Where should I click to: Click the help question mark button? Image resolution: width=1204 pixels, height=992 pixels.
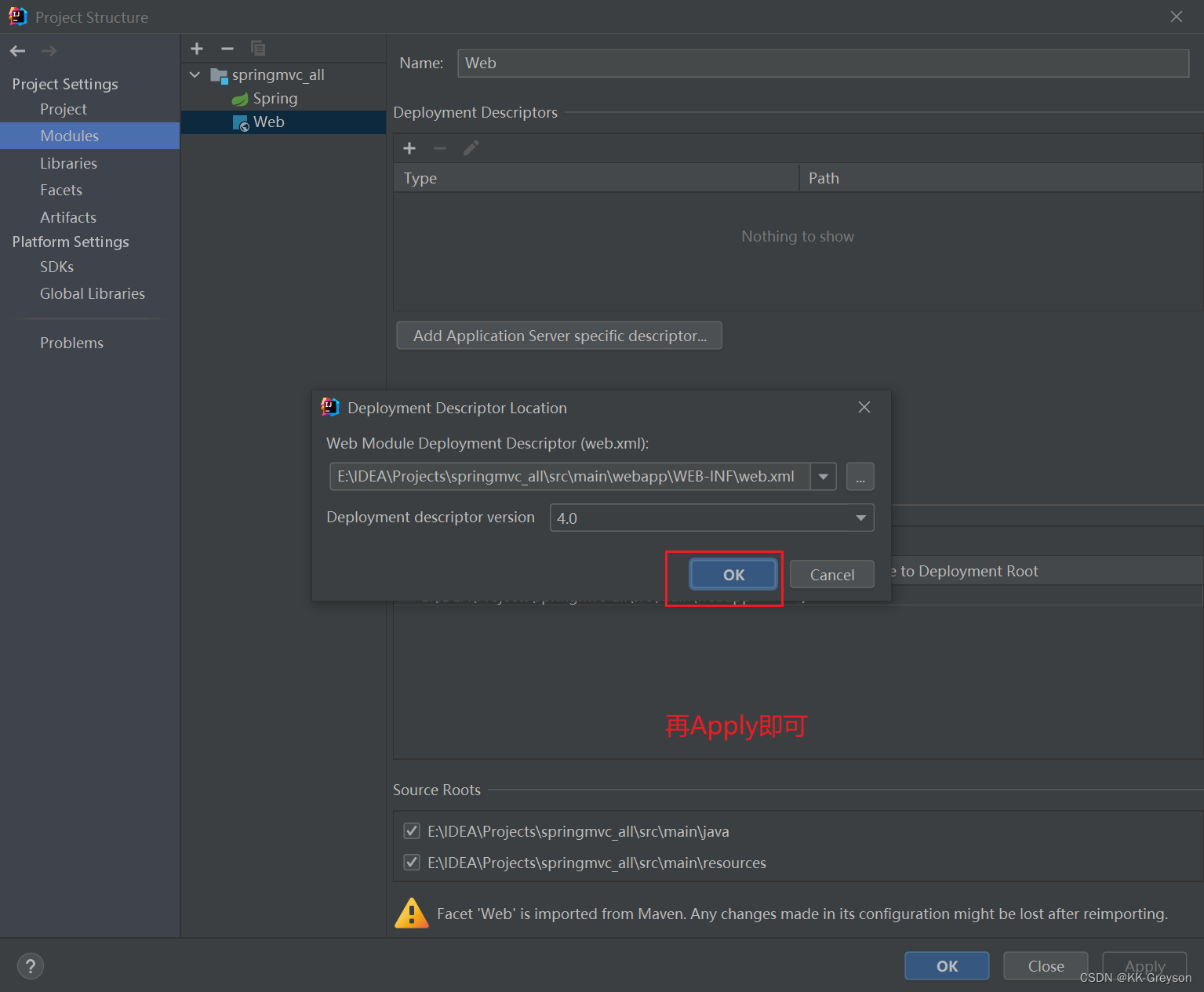pyautogui.click(x=31, y=966)
